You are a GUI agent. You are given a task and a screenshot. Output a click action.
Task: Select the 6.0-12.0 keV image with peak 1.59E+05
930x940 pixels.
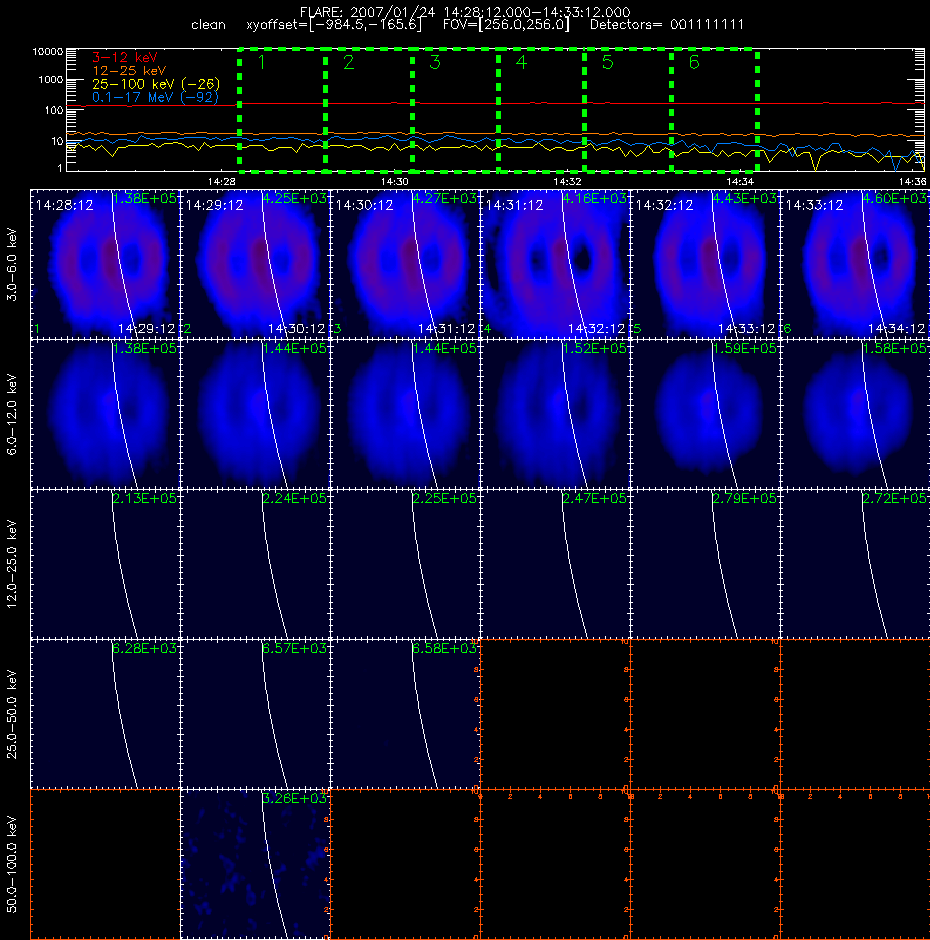tap(705, 414)
